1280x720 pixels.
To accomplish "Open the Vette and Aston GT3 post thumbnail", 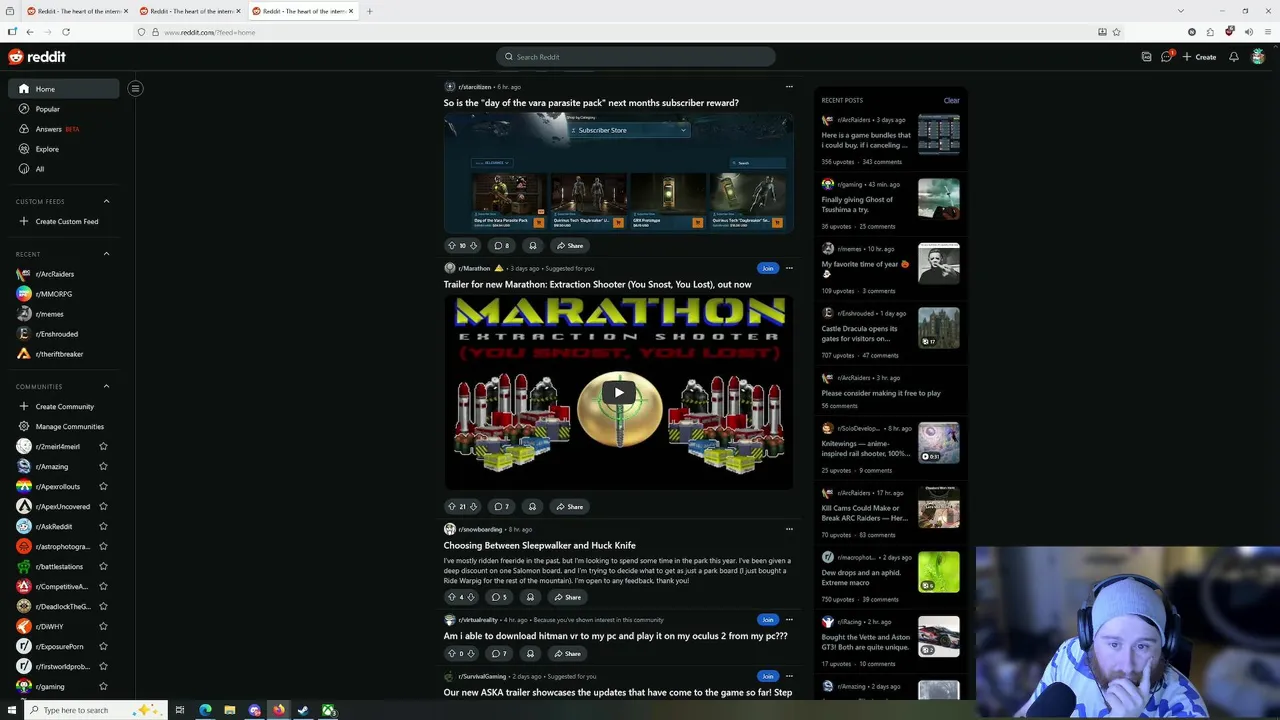I will coord(939,636).
